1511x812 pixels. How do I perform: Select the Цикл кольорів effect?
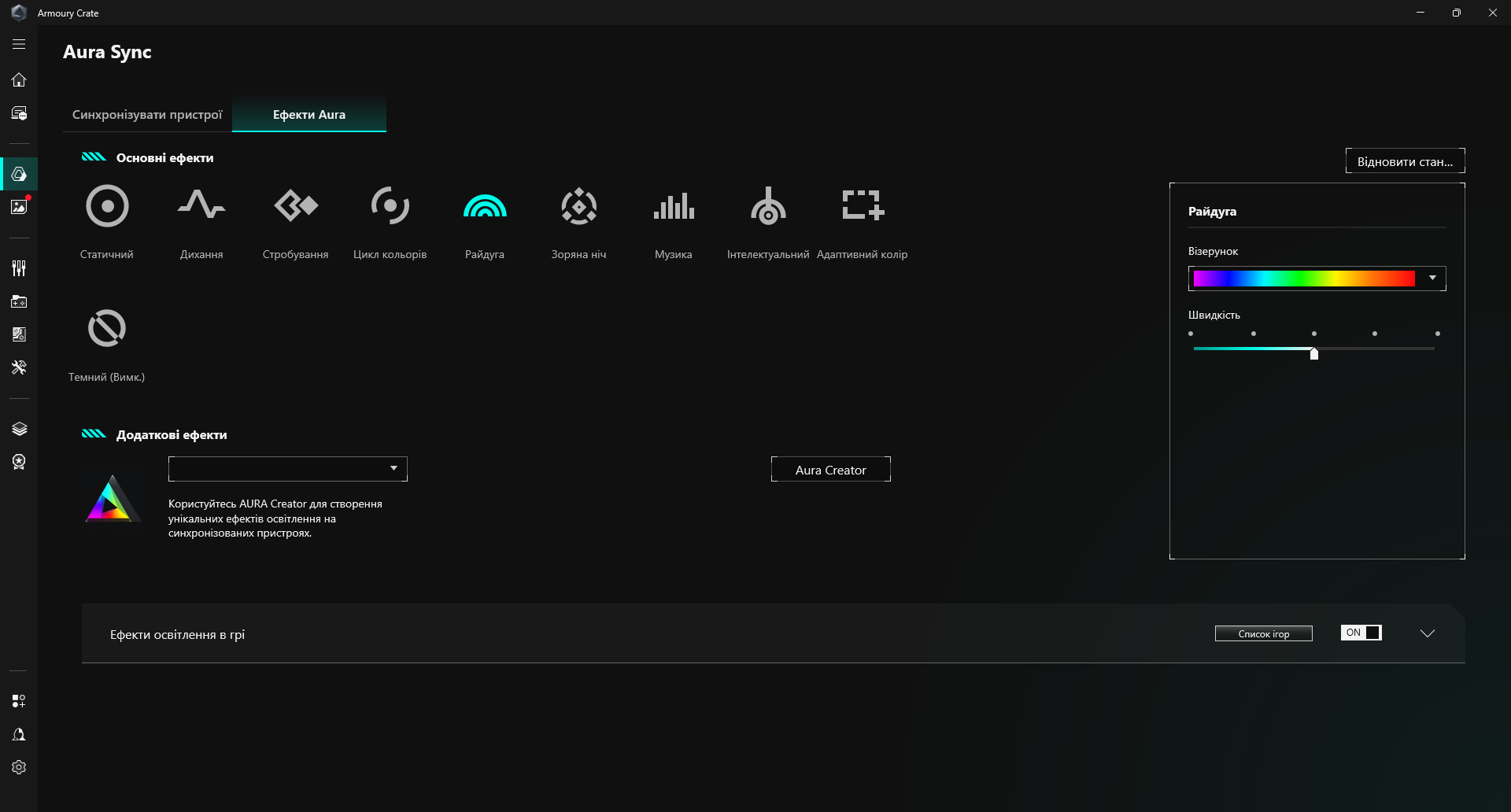coord(390,222)
